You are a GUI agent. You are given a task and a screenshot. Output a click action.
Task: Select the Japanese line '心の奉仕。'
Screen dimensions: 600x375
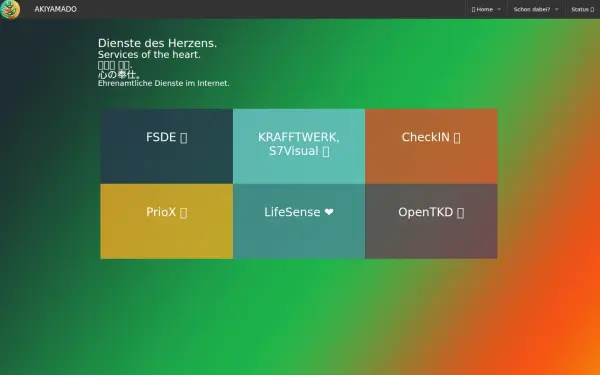[x=119, y=74]
